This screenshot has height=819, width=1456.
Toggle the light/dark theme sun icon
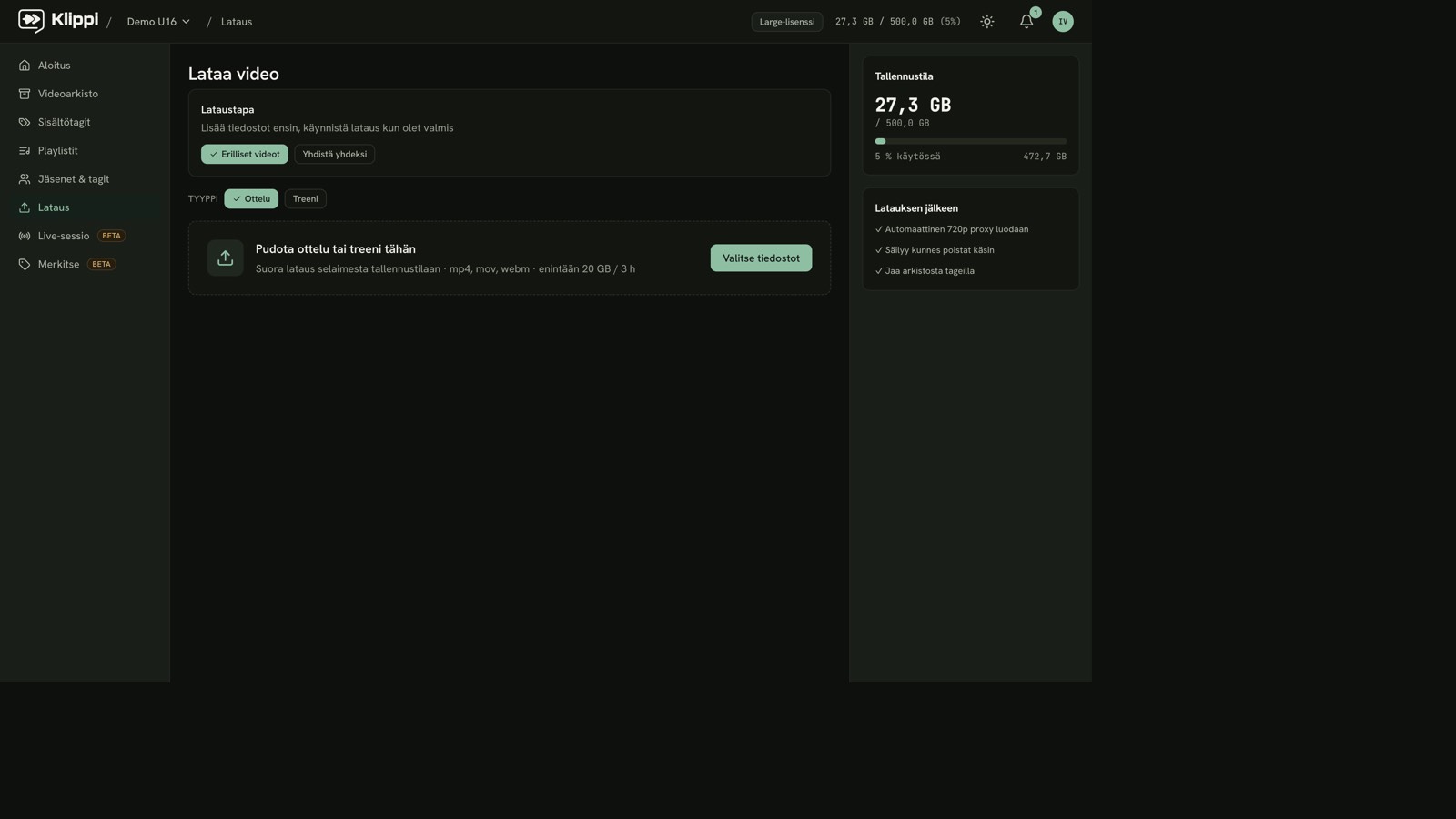pos(987,22)
